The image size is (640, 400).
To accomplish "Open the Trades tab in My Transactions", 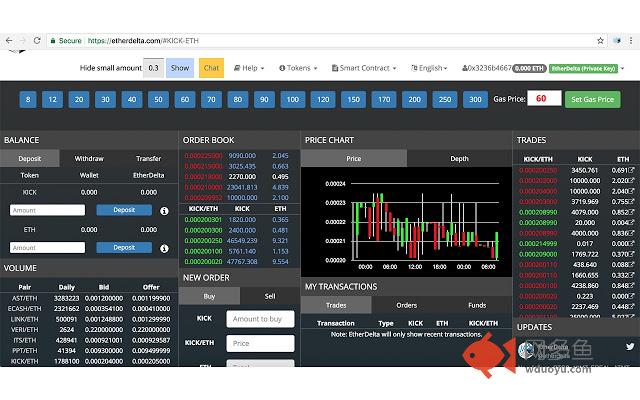I will [x=336, y=305].
